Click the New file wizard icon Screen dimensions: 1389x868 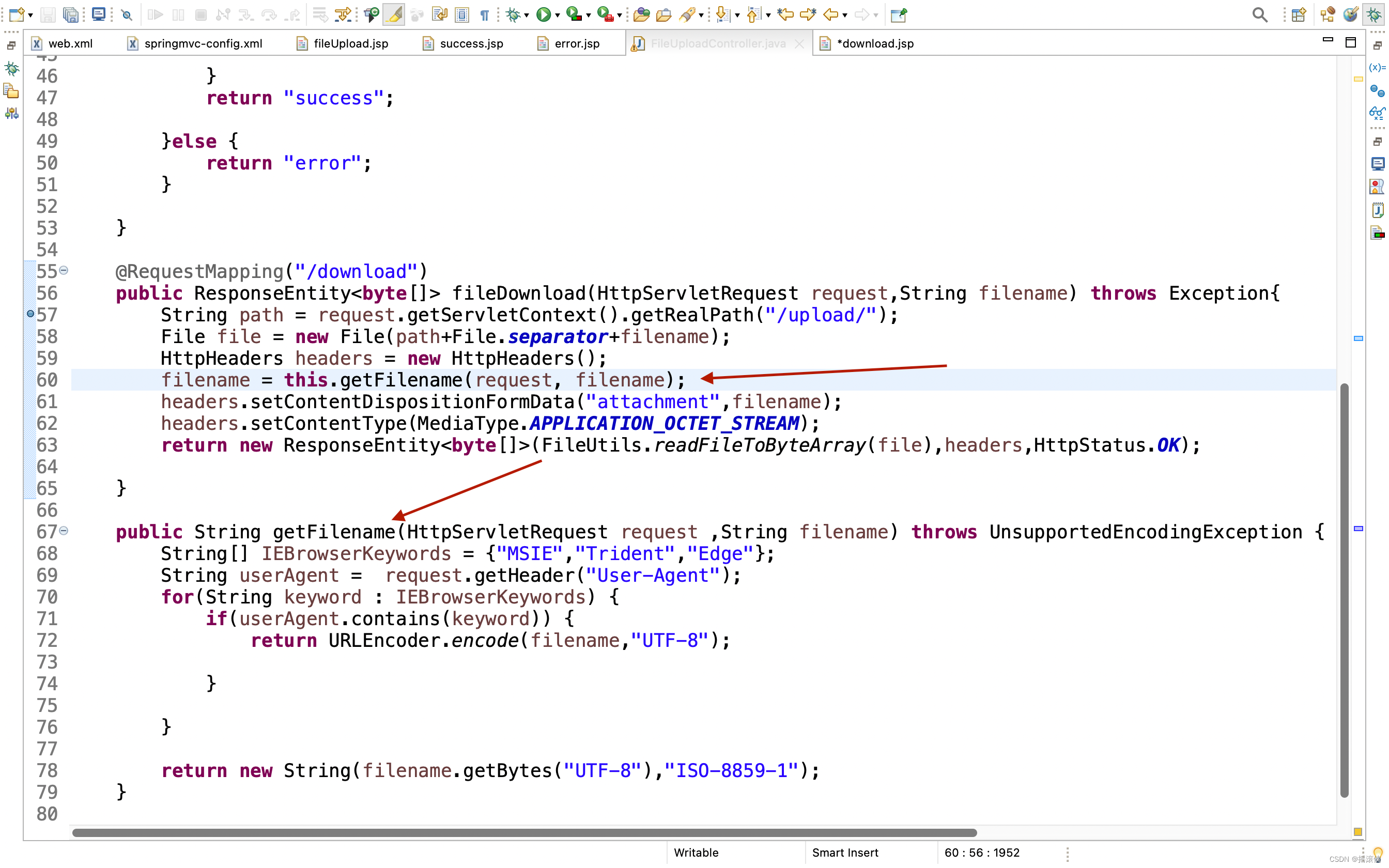17,14
